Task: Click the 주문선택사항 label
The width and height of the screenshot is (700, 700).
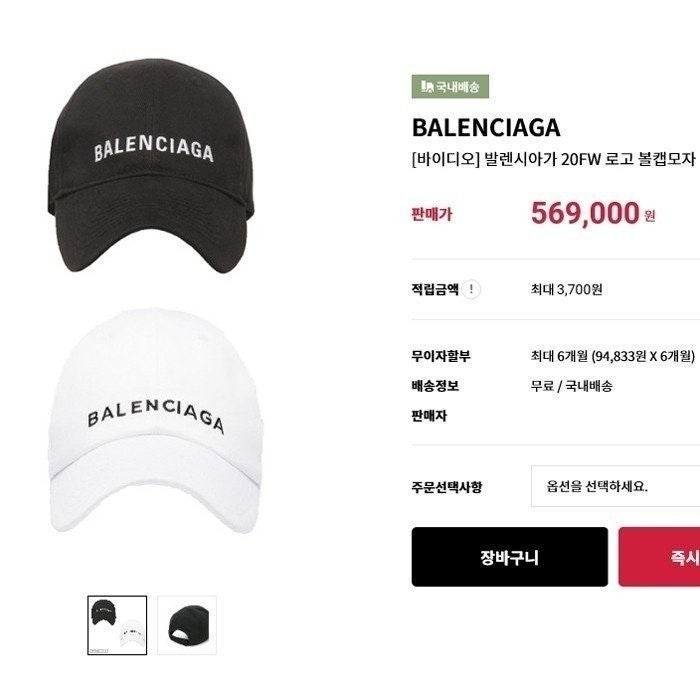Action: 446,487
